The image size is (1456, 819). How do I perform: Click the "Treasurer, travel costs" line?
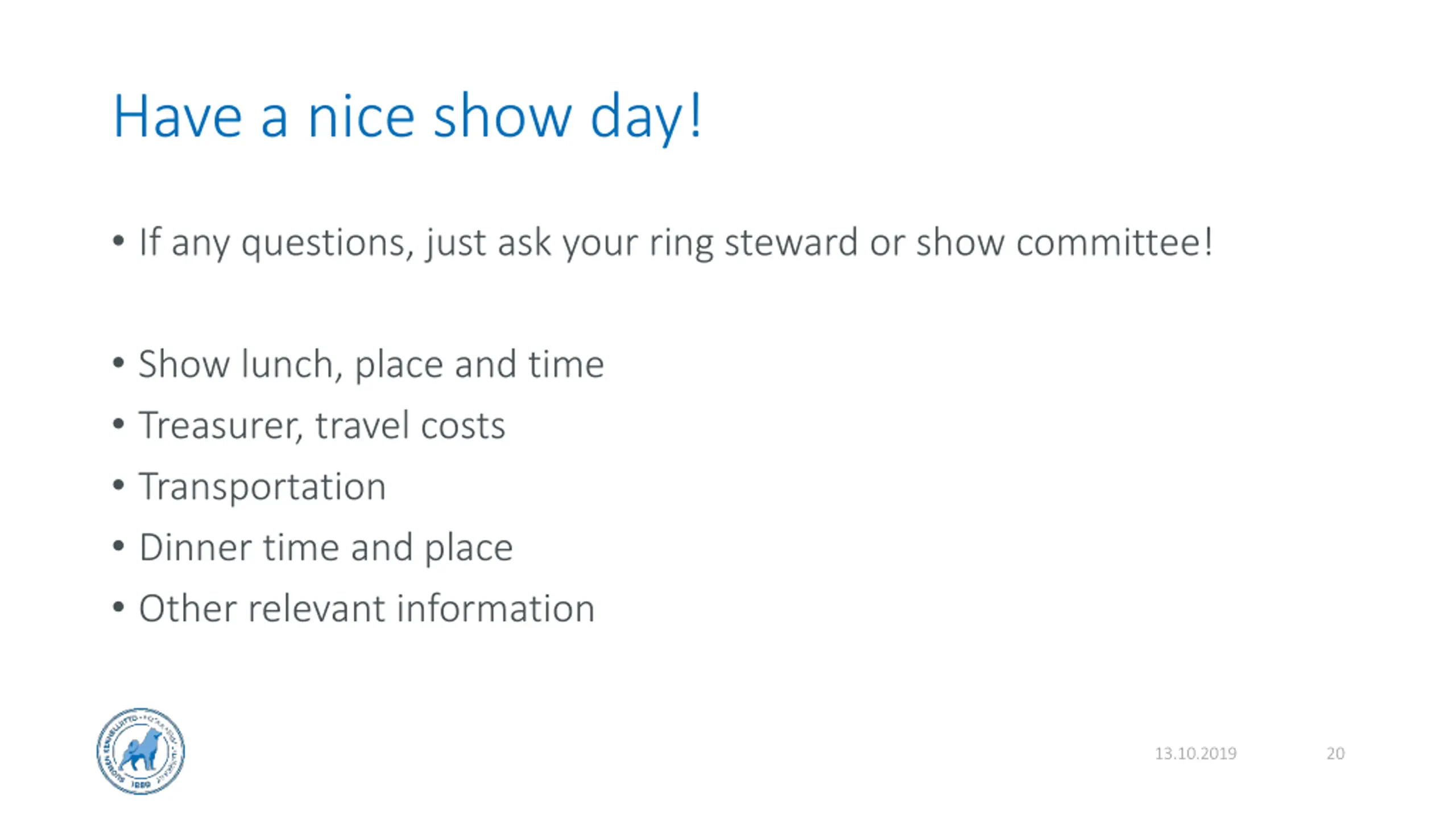pos(322,425)
